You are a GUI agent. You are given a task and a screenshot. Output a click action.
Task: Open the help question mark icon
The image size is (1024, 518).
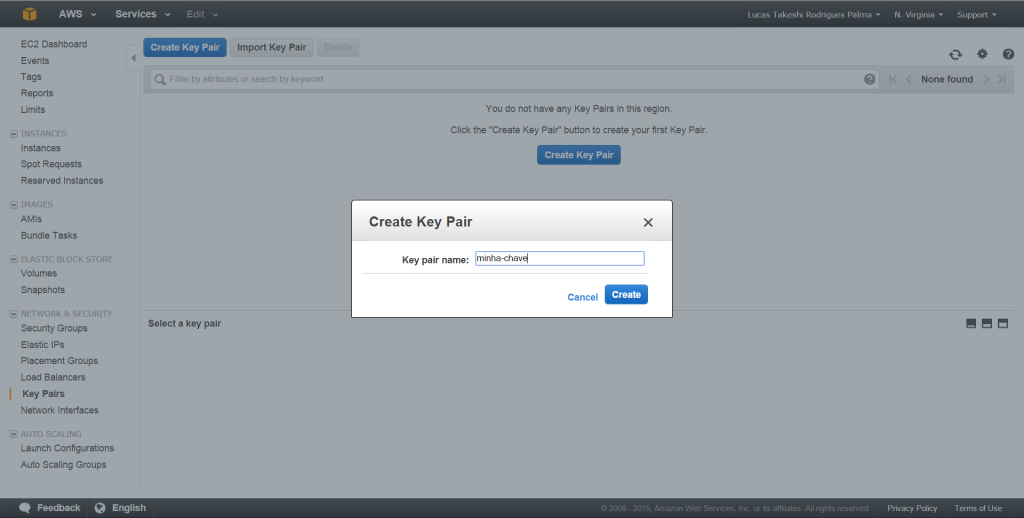[x=1008, y=54]
